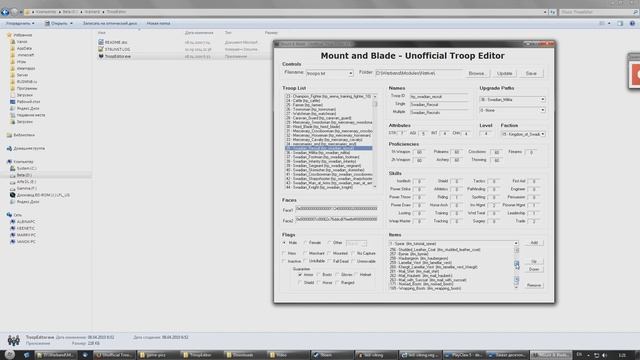The height and width of the screenshot is (360, 640).
Task: Click the preview pane icon in Explorer toolbar
Action: tap(620, 23)
